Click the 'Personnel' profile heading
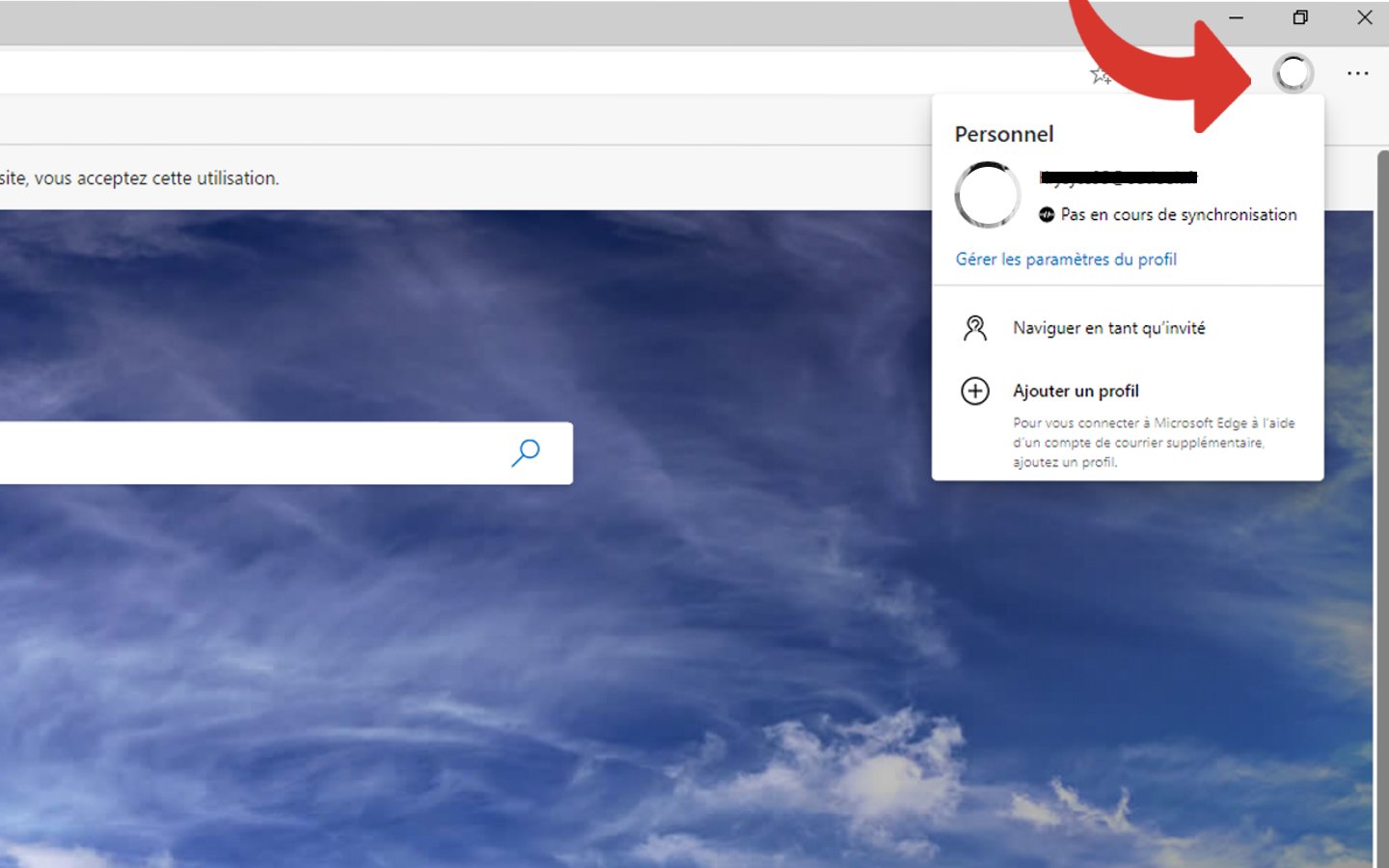 tap(1004, 134)
